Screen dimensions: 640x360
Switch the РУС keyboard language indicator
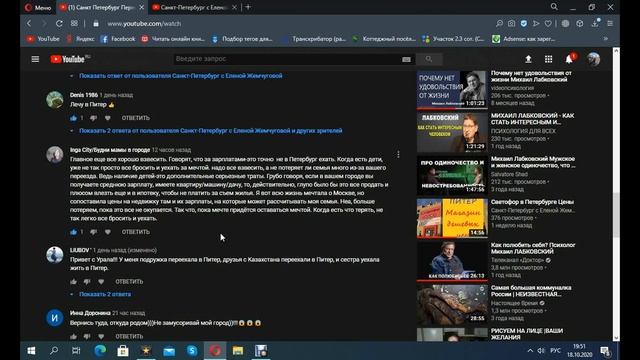(556, 351)
